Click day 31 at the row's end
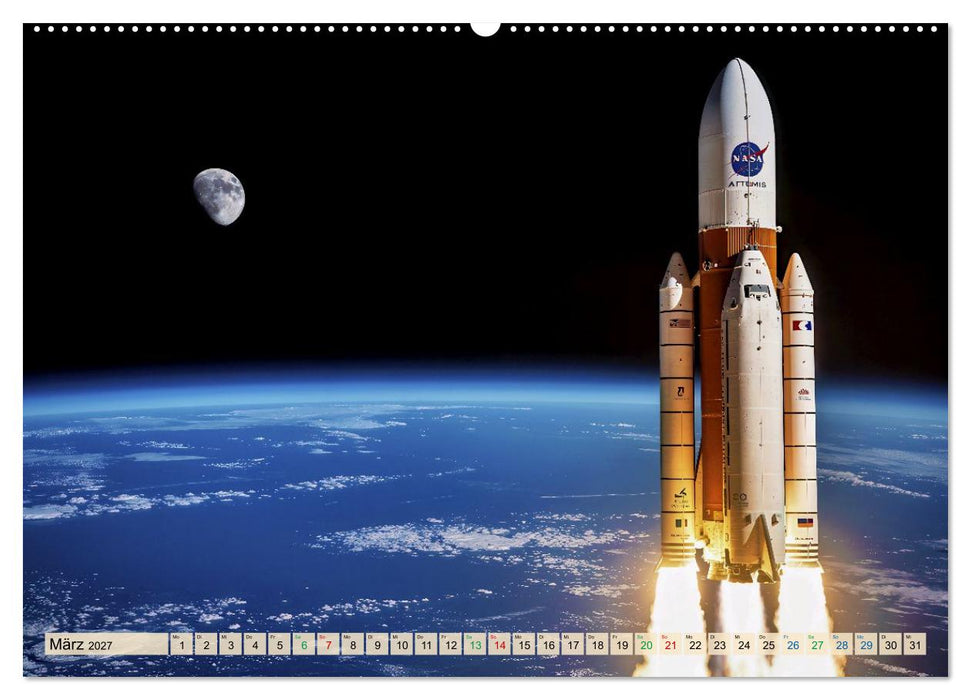Image resolution: width=971 pixels, height=700 pixels. 915,644
